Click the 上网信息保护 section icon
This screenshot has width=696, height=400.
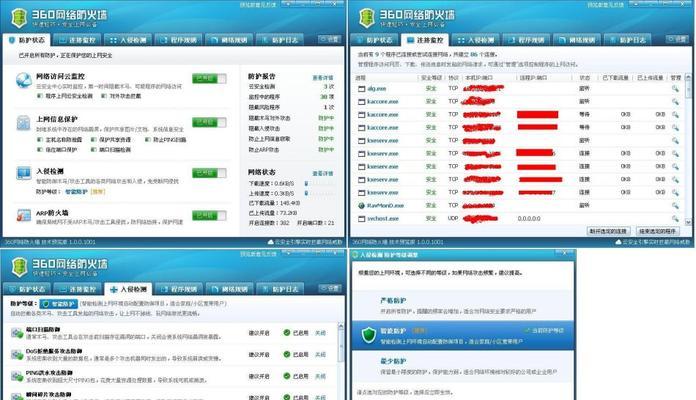click(23, 123)
